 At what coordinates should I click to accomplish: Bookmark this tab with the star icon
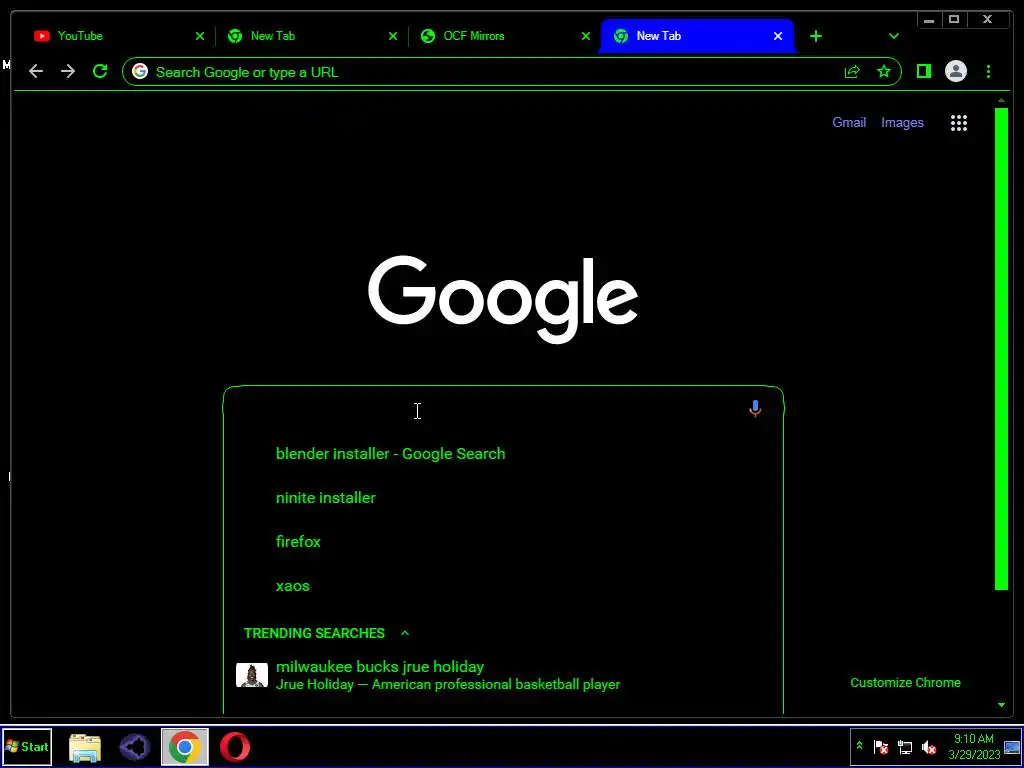[884, 72]
